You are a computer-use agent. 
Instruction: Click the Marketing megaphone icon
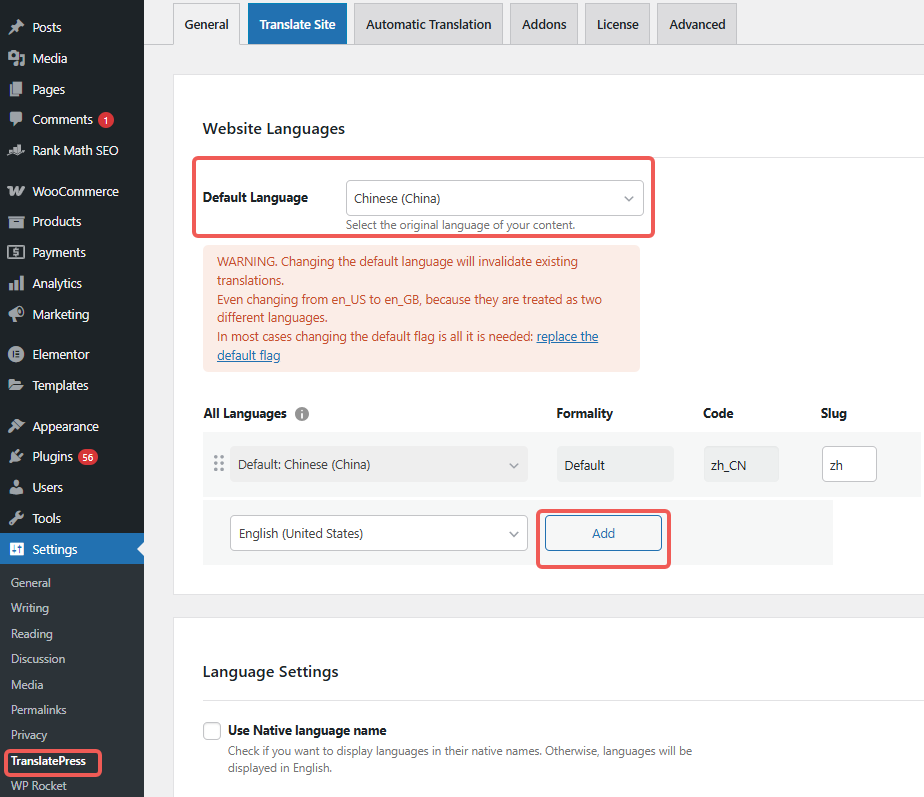coord(16,314)
